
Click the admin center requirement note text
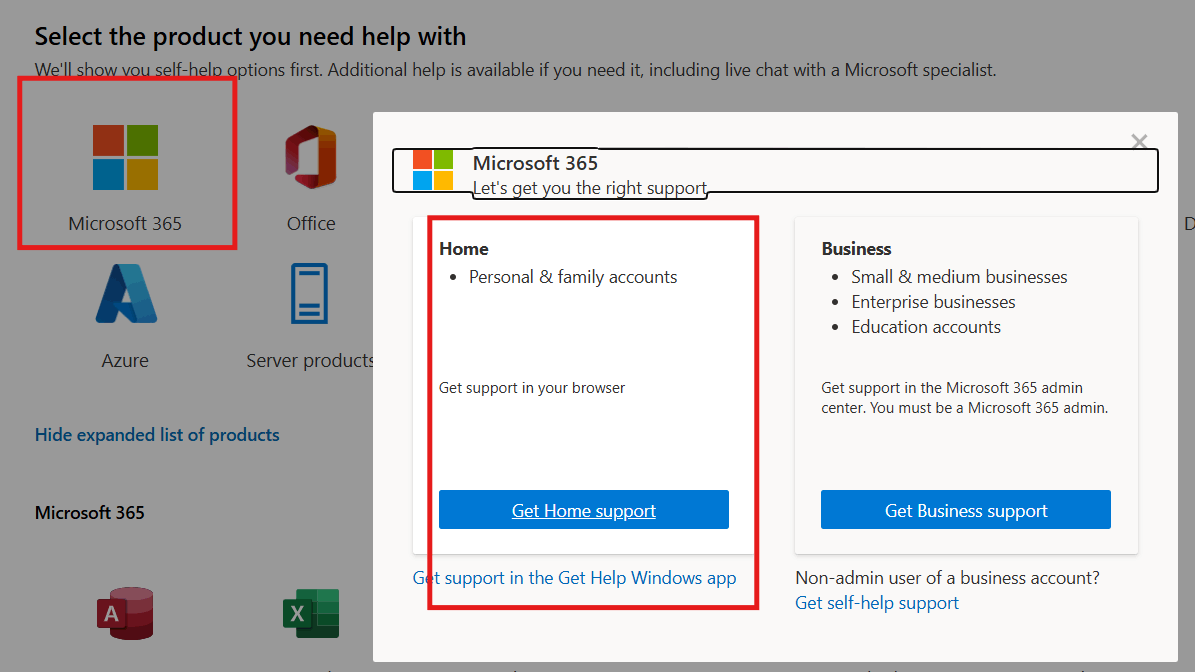tap(965, 398)
